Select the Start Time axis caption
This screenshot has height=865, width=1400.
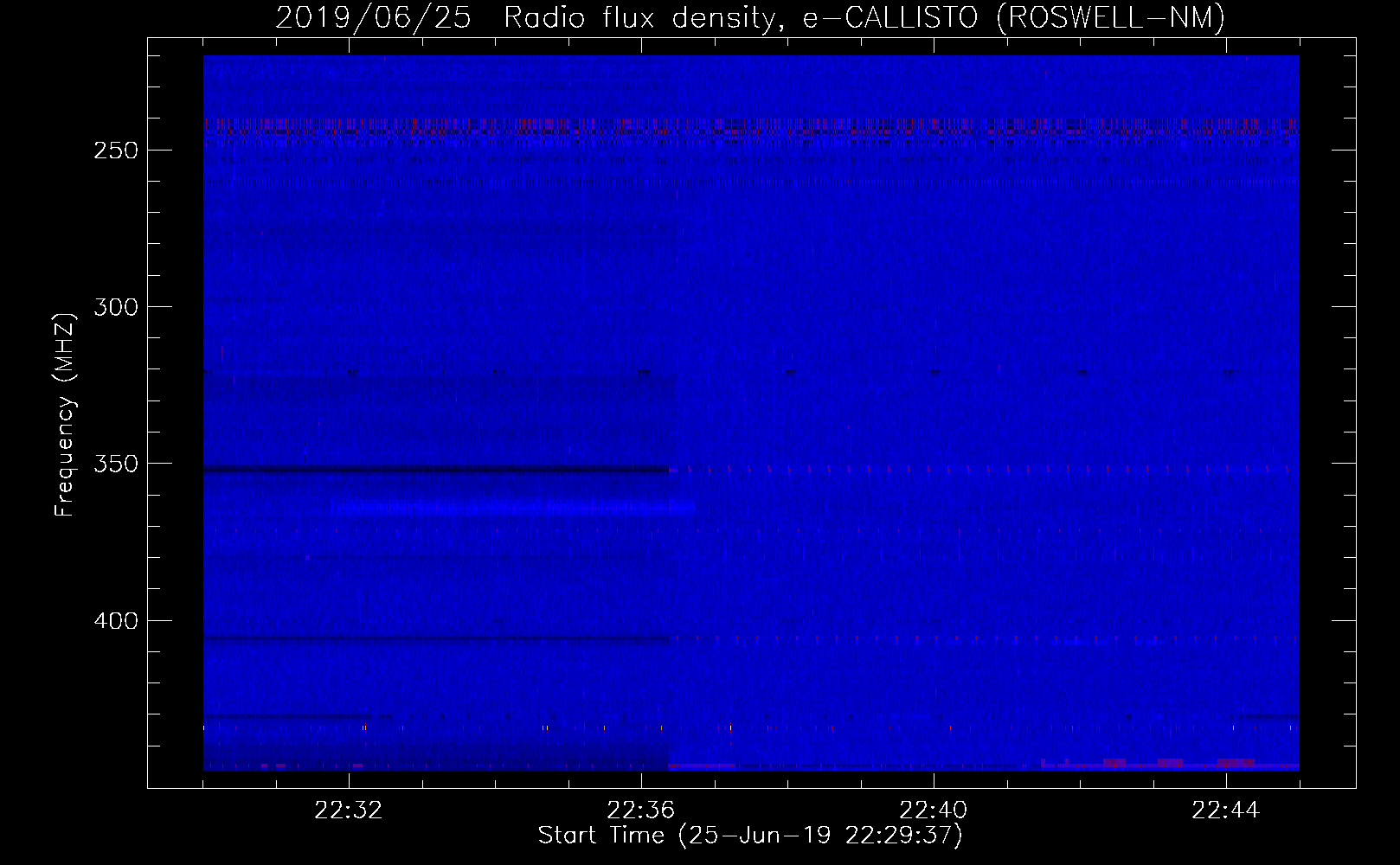pyautogui.click(x=750, y=836)
